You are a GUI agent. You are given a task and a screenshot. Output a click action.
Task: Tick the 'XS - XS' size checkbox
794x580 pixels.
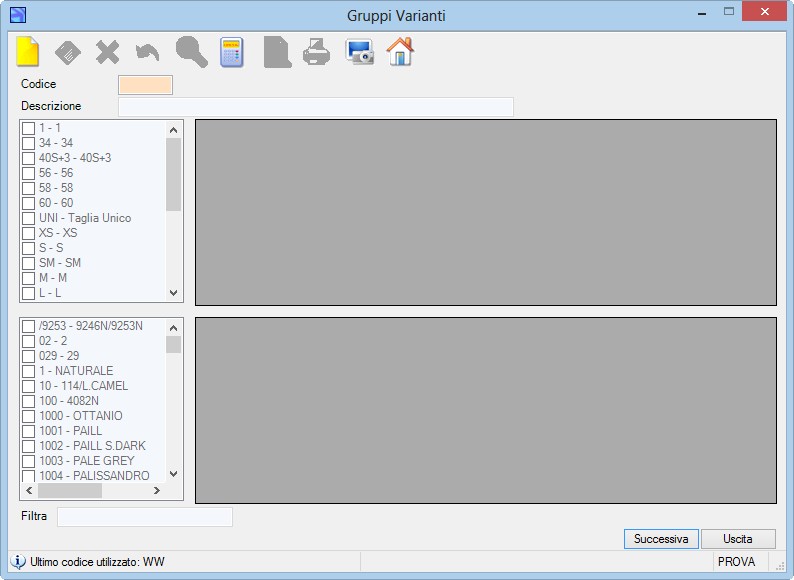coord(28,234)
